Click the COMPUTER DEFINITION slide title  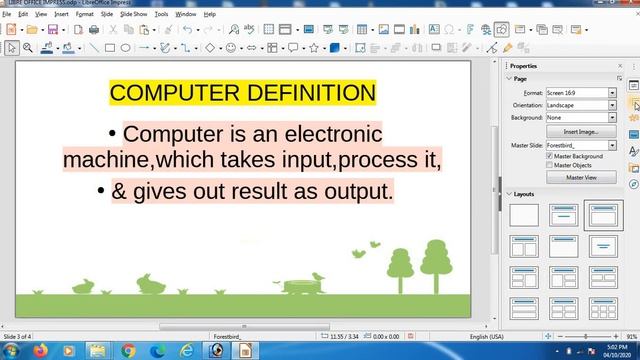click(242, 93)
